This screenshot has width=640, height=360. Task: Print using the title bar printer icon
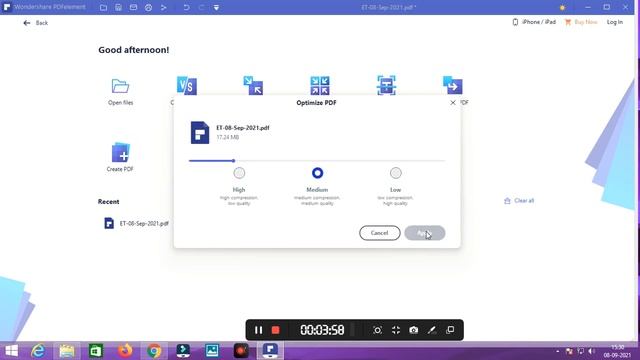[149, 7]
